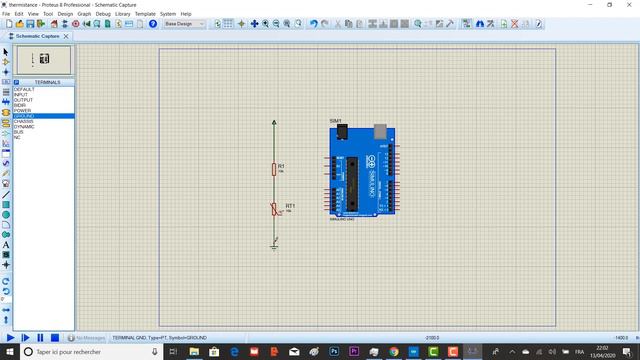The width and height of the screenshot is (640, 360).
Task: Select the Buses Mode tool
Action: (x=6, y=102)
